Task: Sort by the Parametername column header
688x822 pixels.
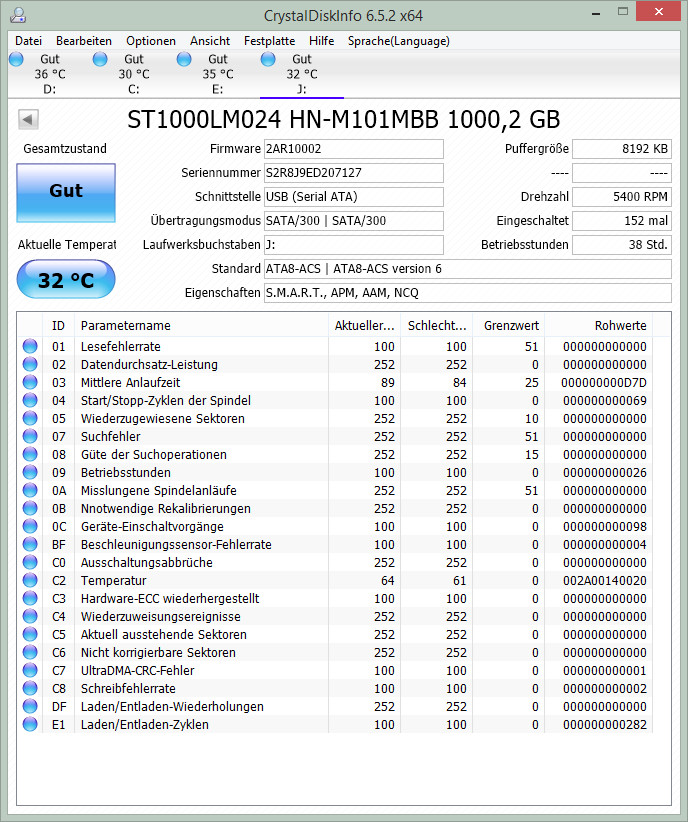Action: click(201, 326)
